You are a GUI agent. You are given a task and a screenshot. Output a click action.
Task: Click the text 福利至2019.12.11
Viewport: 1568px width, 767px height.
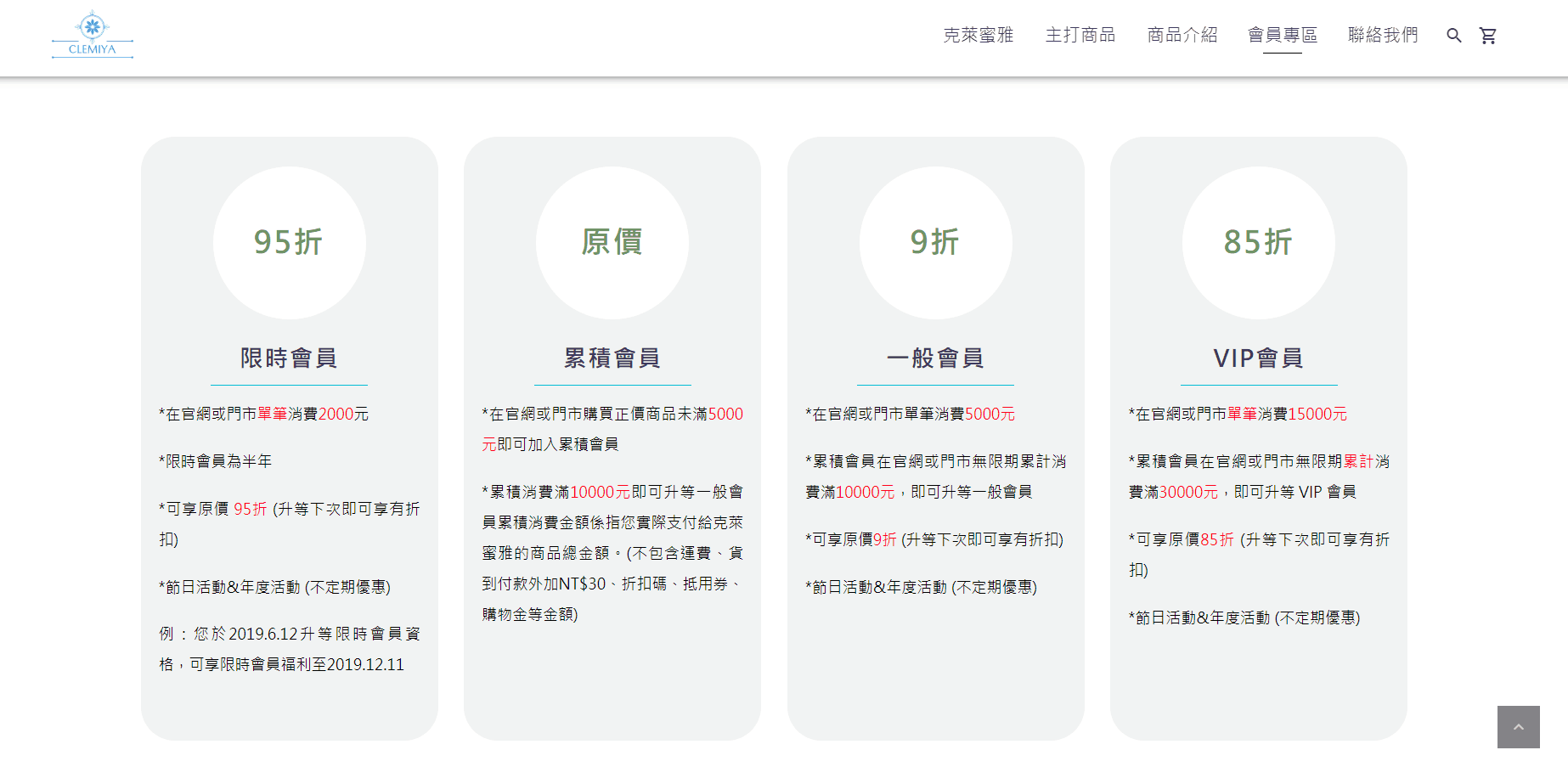point(343,664)
